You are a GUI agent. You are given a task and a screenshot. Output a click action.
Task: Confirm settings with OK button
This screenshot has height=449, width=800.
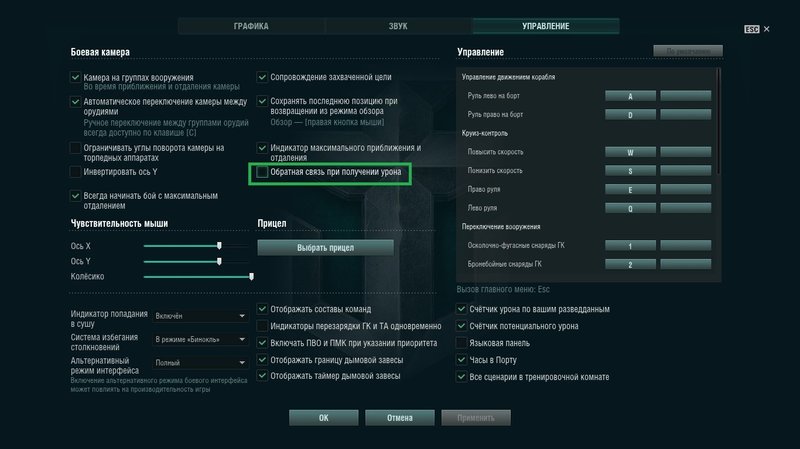click(x=323, y=417)
